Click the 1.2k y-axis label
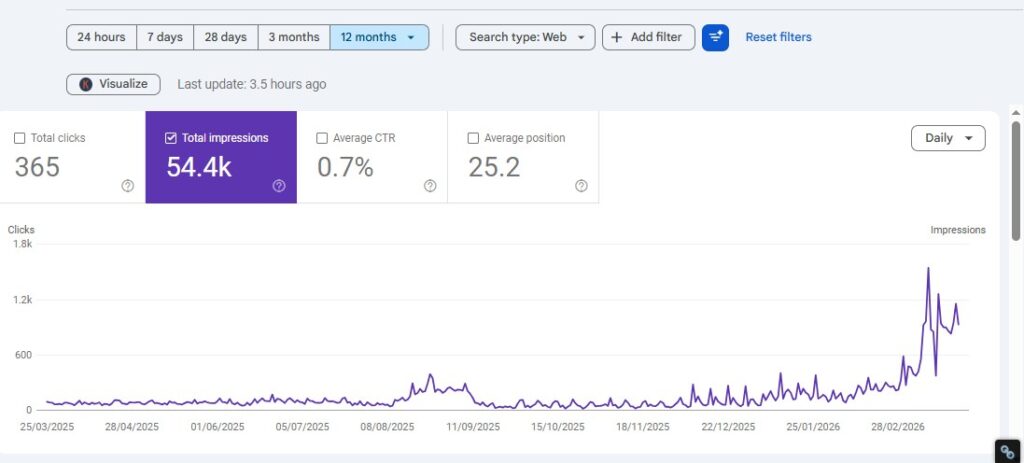The height and width of the screenshot is (463, 1024). (x=23, y=300)
